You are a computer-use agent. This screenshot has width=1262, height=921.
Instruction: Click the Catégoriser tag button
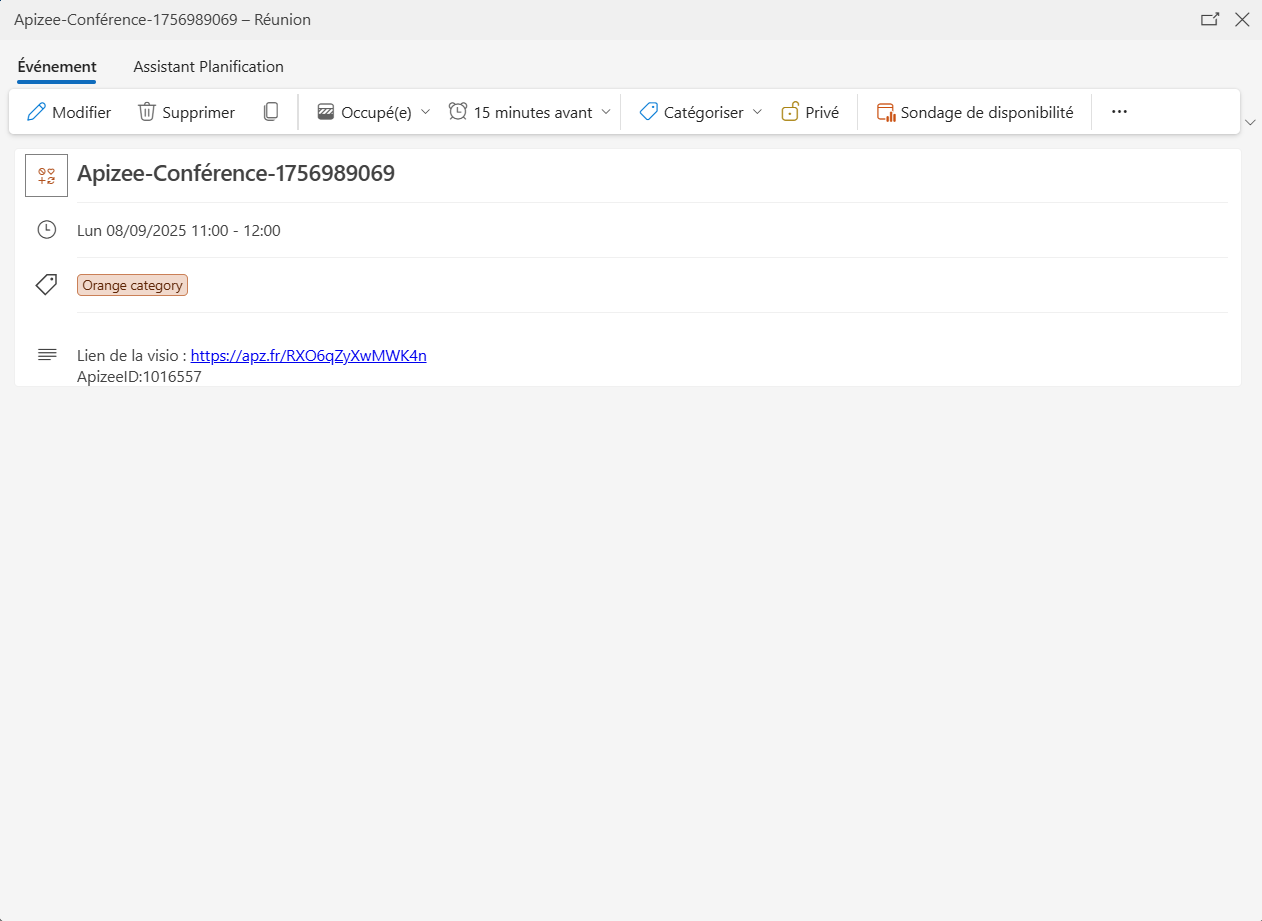(x=691, y=112)
